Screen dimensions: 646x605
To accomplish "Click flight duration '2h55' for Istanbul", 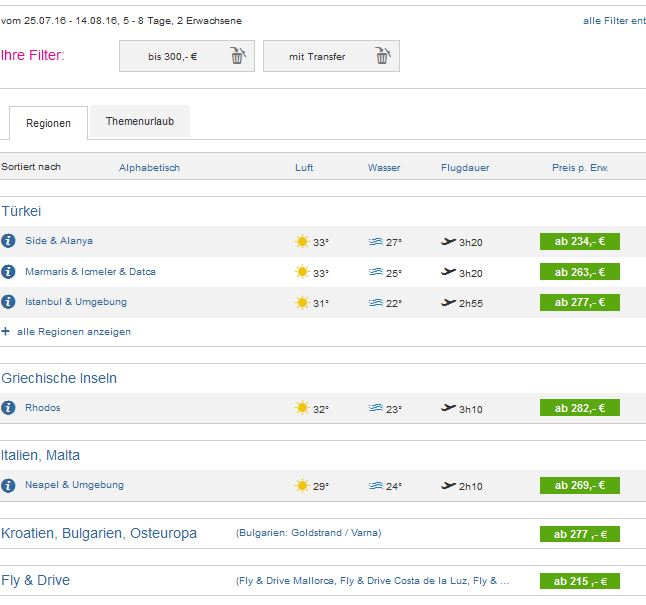I will [x=470, y=303].
